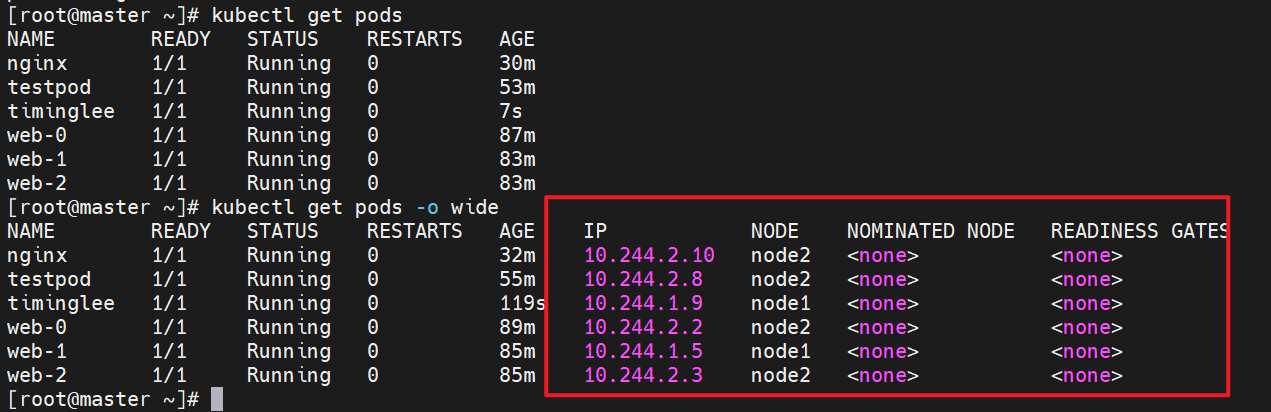The image size is (1271, 412).
Task: Click the last empty [root@master ~]# prompt
Action: tap(104, 400)
